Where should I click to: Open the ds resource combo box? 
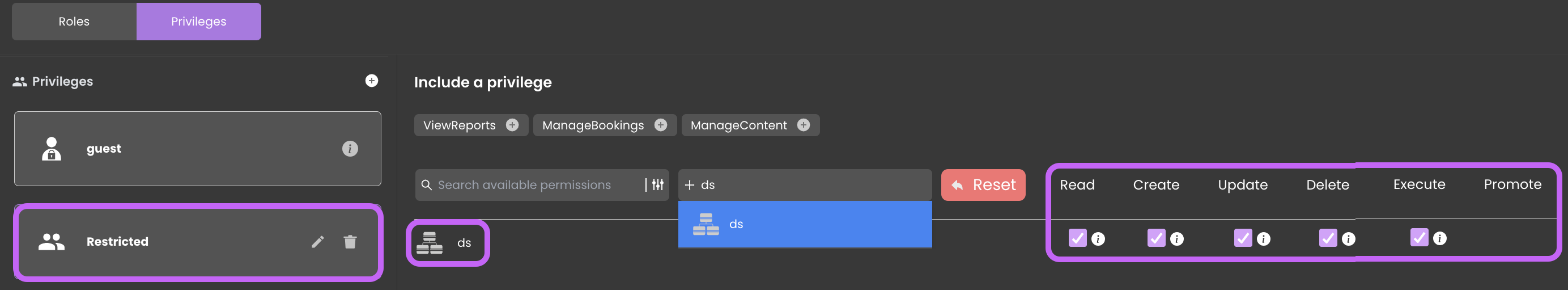click(x=805, y=184)
